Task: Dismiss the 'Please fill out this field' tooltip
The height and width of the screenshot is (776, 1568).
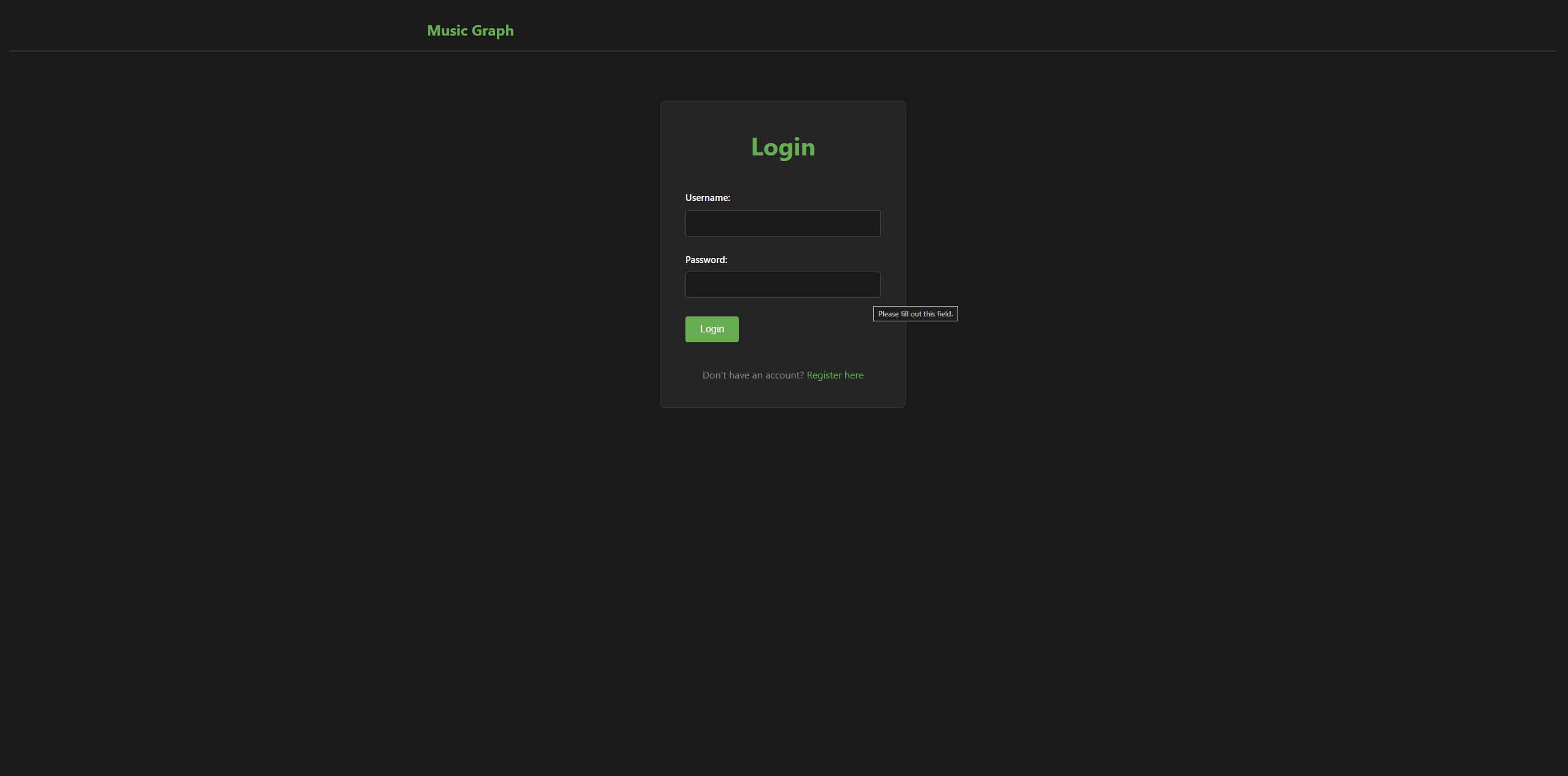Action: pyautogui.click(x=915, y=313)
